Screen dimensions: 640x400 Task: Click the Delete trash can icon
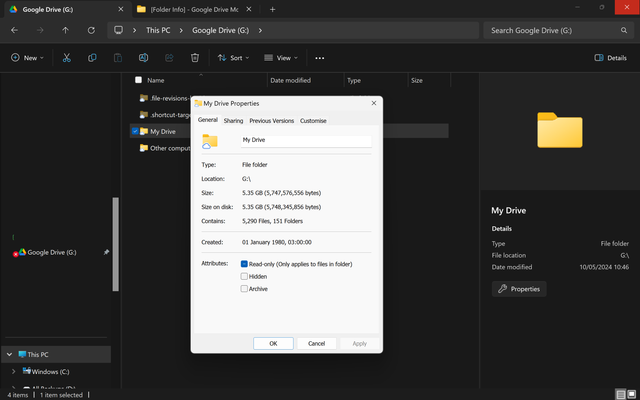(195, 58)
